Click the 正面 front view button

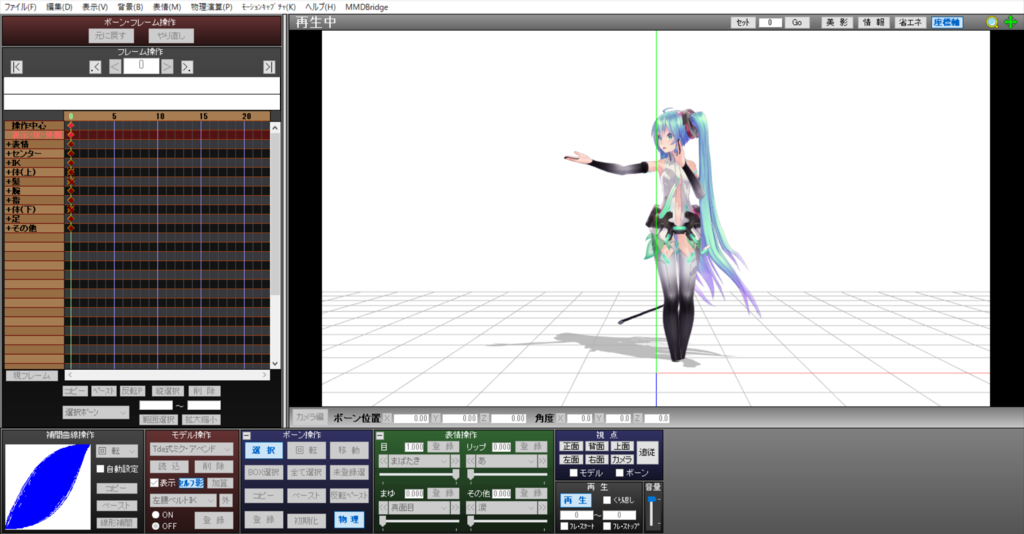tap(571, 447)
